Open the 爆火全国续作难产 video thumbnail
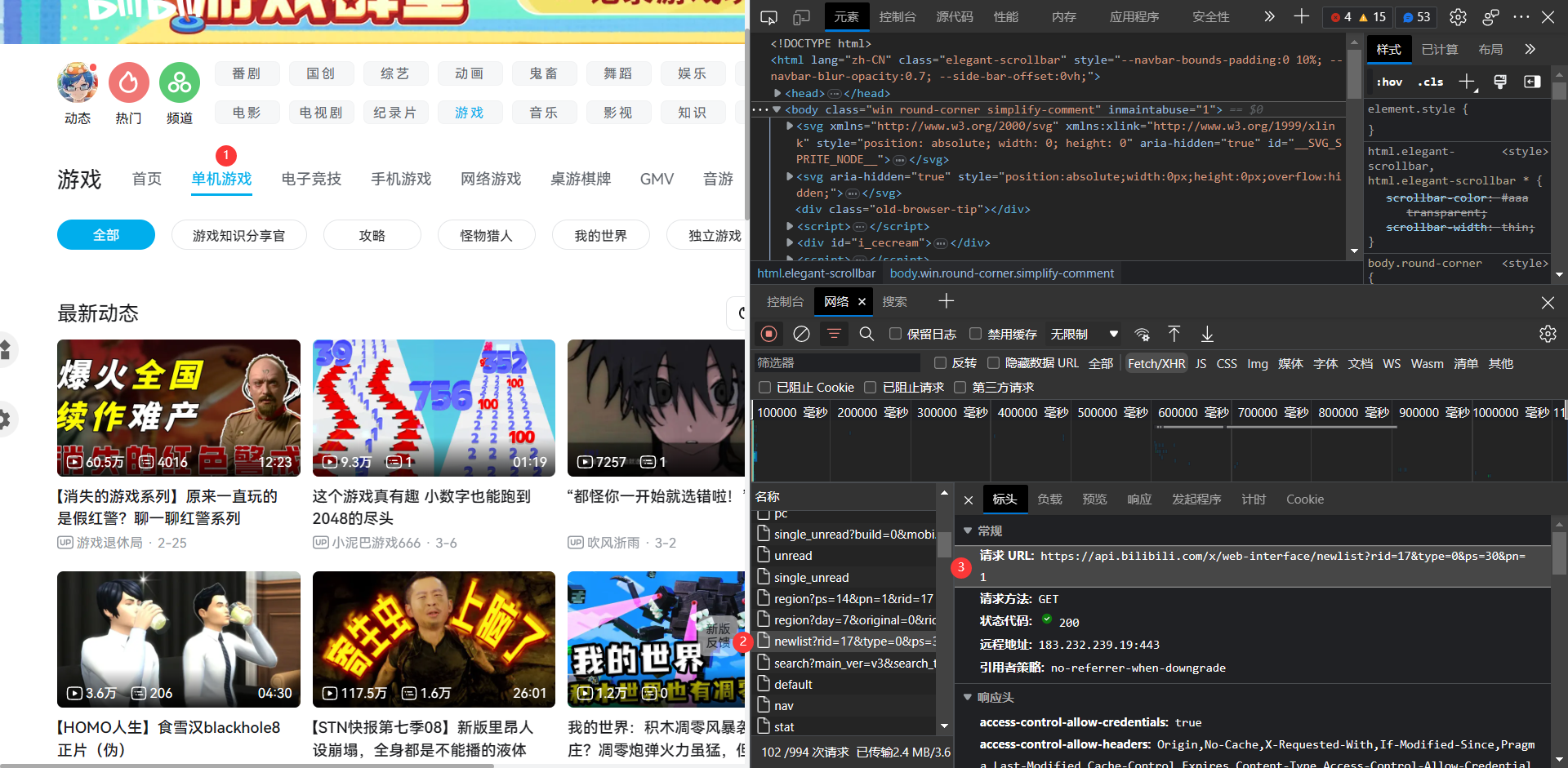The image size is (1568, 768). pyautogui.click(x=179, y=408)
